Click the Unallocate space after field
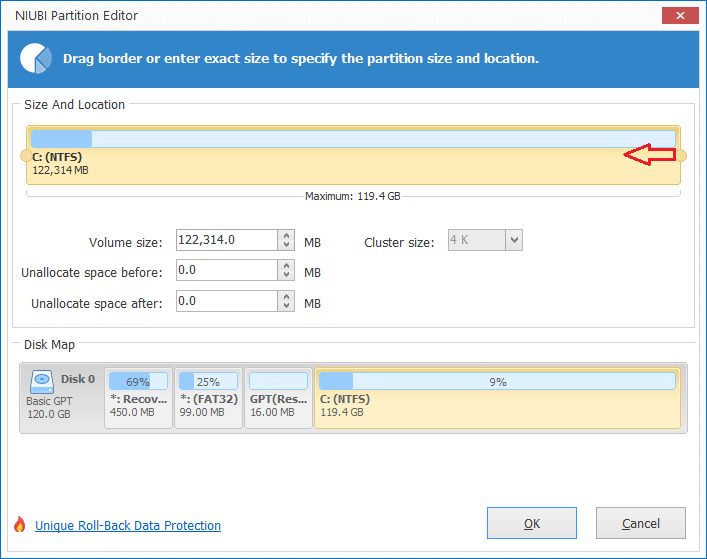 point(227,301)
